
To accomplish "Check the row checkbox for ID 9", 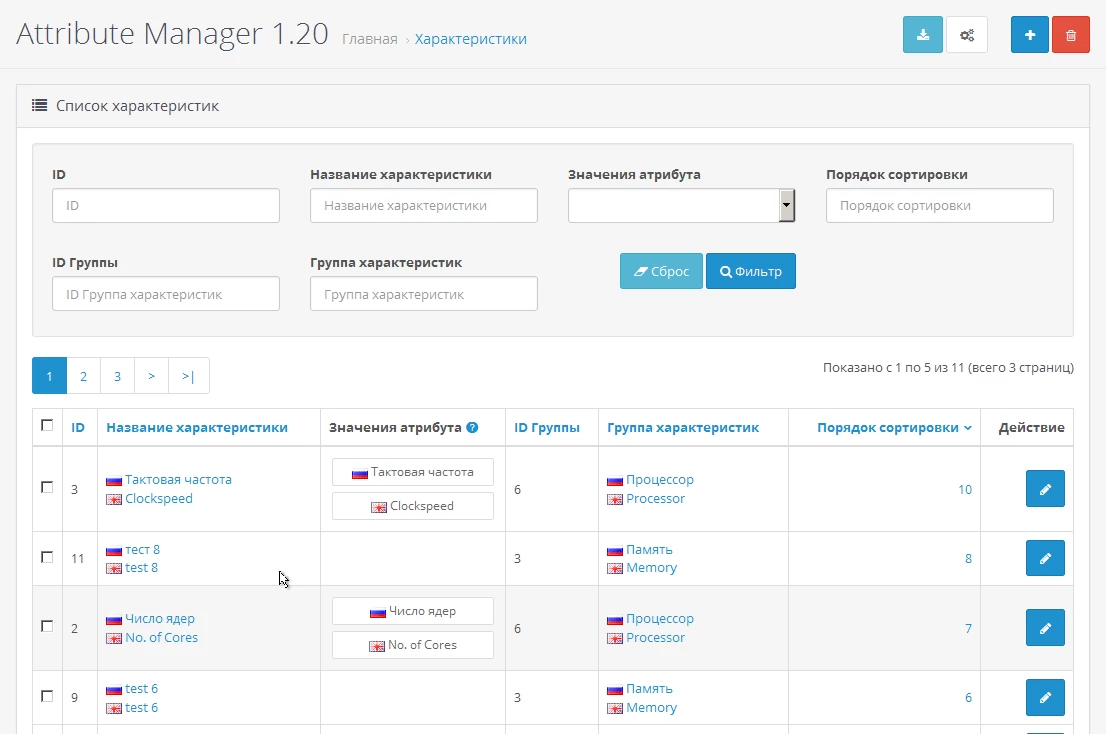I will (47, 696).
